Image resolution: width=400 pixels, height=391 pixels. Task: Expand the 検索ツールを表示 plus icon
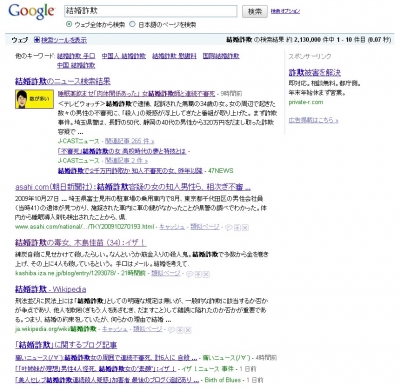(x=37, y=40)
